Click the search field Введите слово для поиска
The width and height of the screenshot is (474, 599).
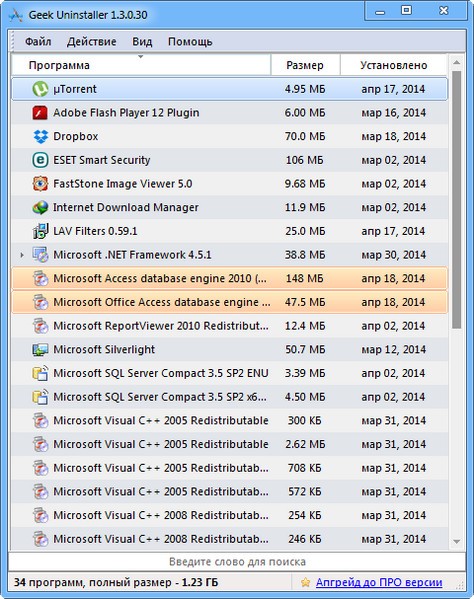click(x=237, y=562)
